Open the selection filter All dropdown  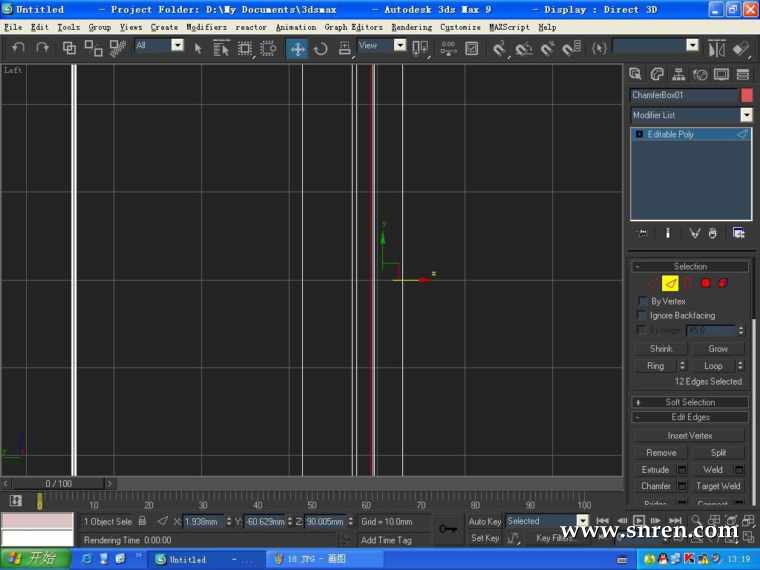[x=178, y=45]
